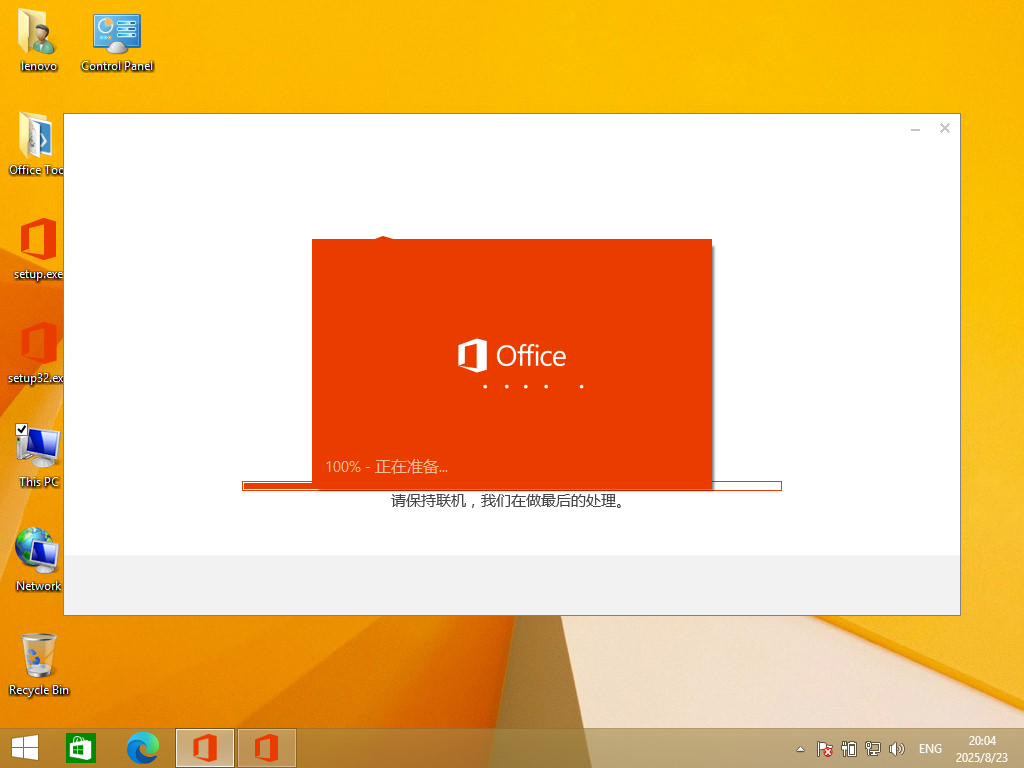Click the Windows Start button
The height and width of the screenshot is (768, 1024).
(25, 748)
